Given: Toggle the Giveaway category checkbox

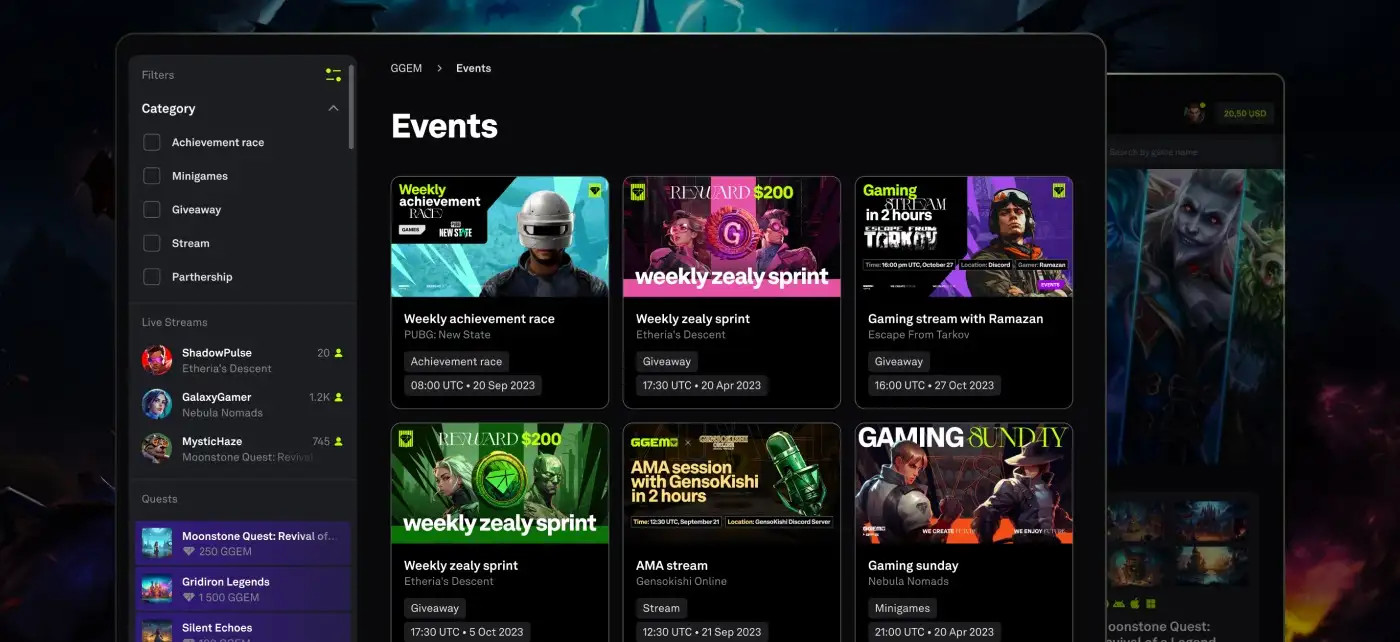Looking at the screenshot, I should [152, 210].
